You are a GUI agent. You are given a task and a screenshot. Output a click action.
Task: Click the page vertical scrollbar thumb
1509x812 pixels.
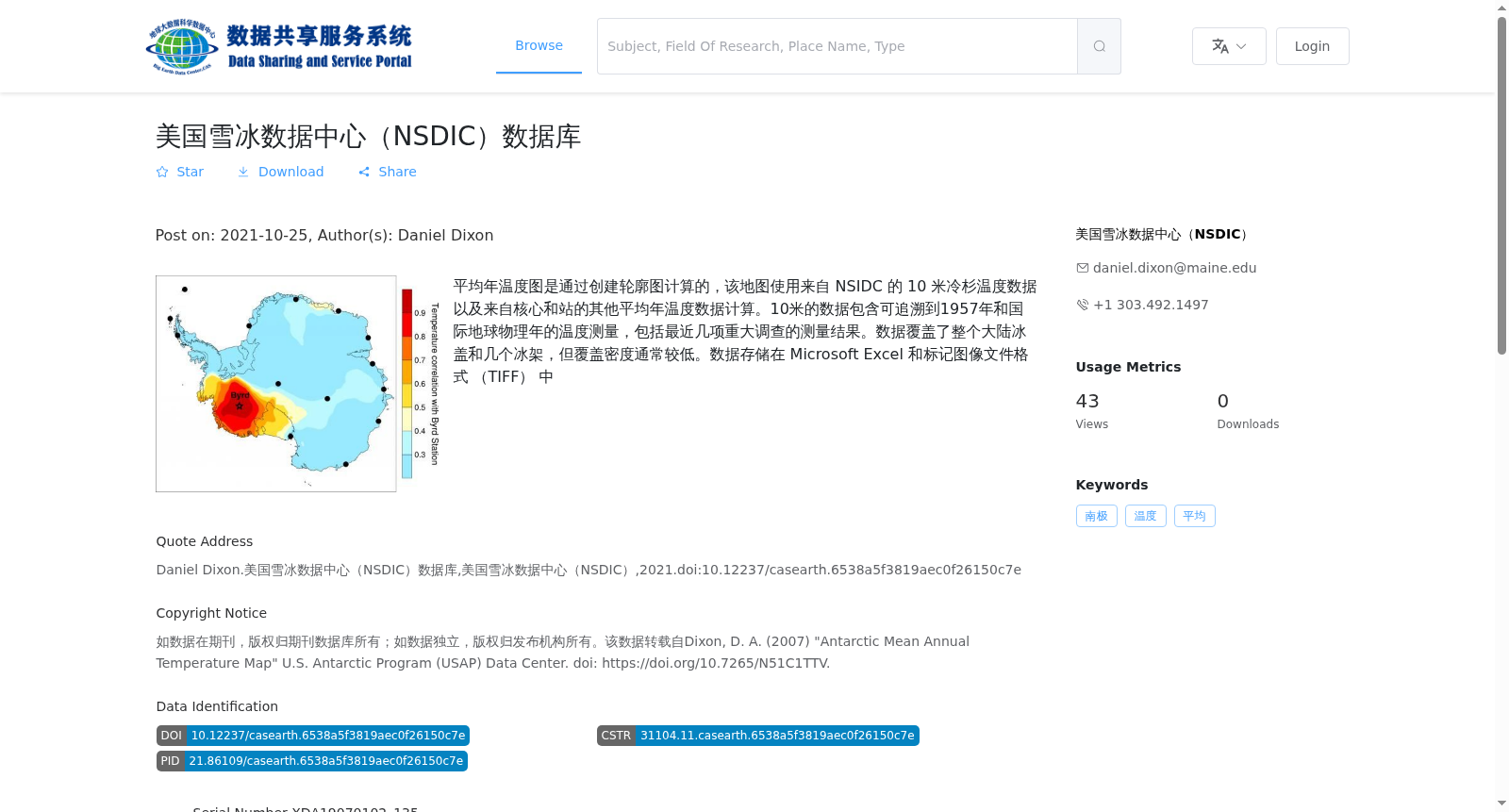(x=1501, y=186)
